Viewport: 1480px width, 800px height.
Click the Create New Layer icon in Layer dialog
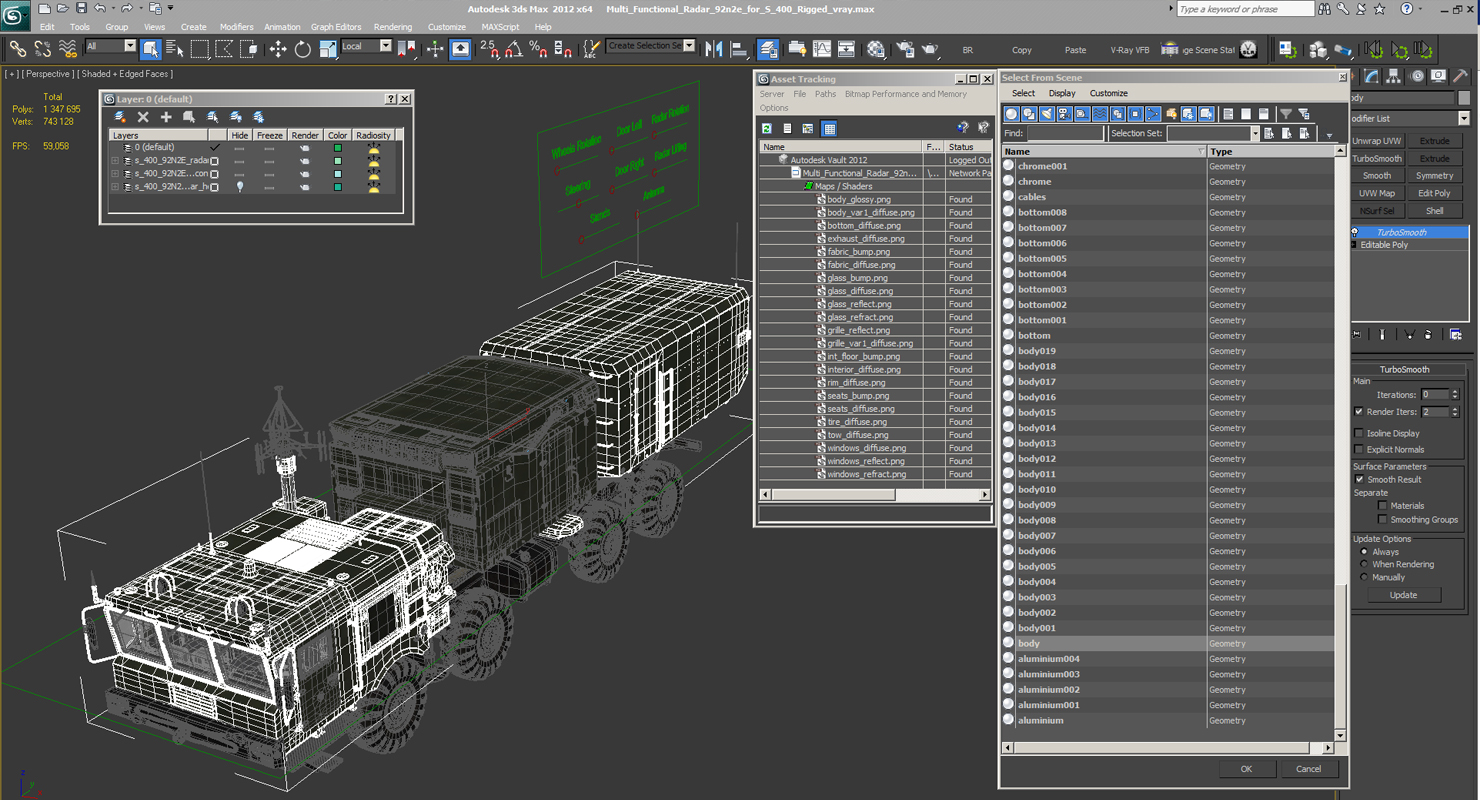[x=120, y=117]
